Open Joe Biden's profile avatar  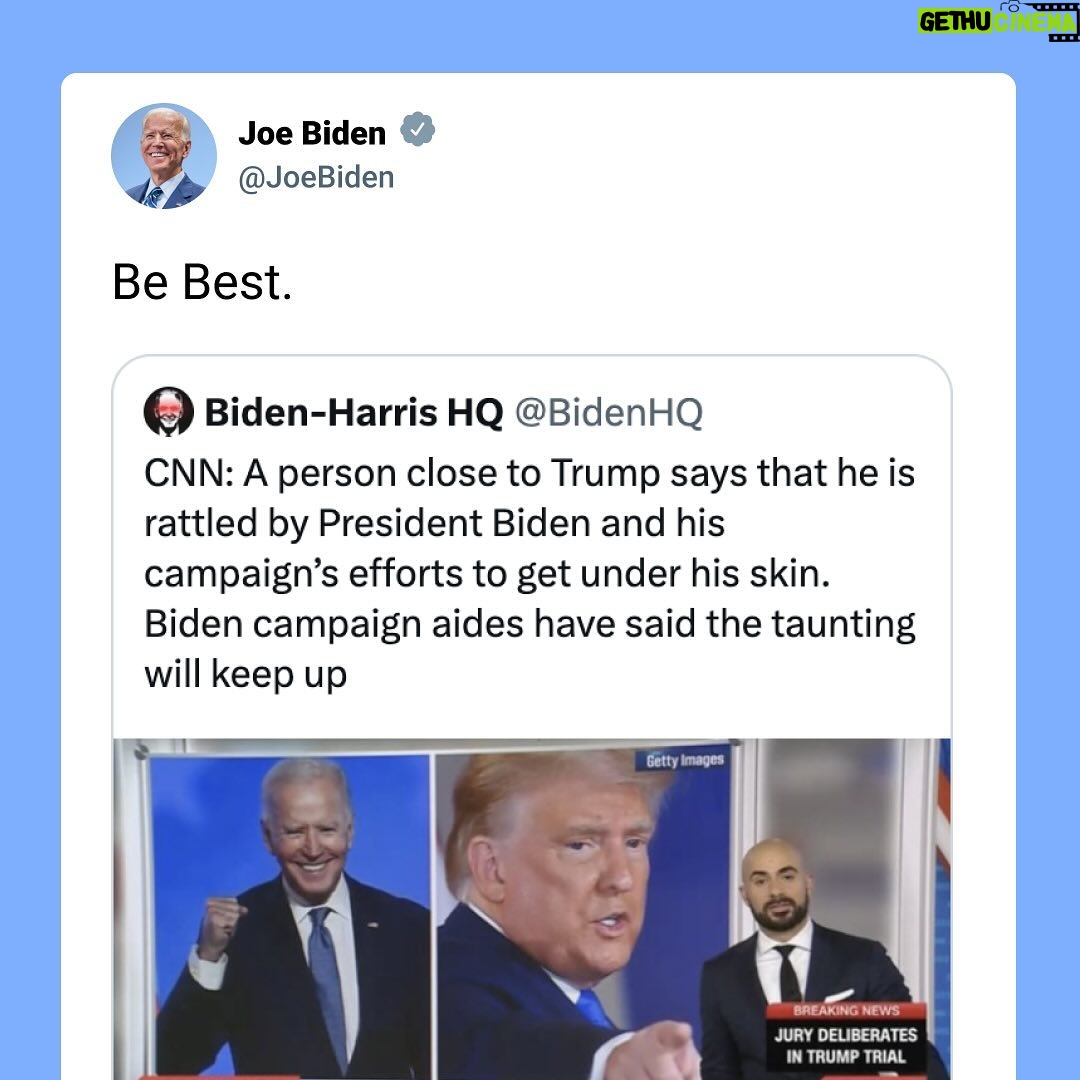(x=164, y=156)
